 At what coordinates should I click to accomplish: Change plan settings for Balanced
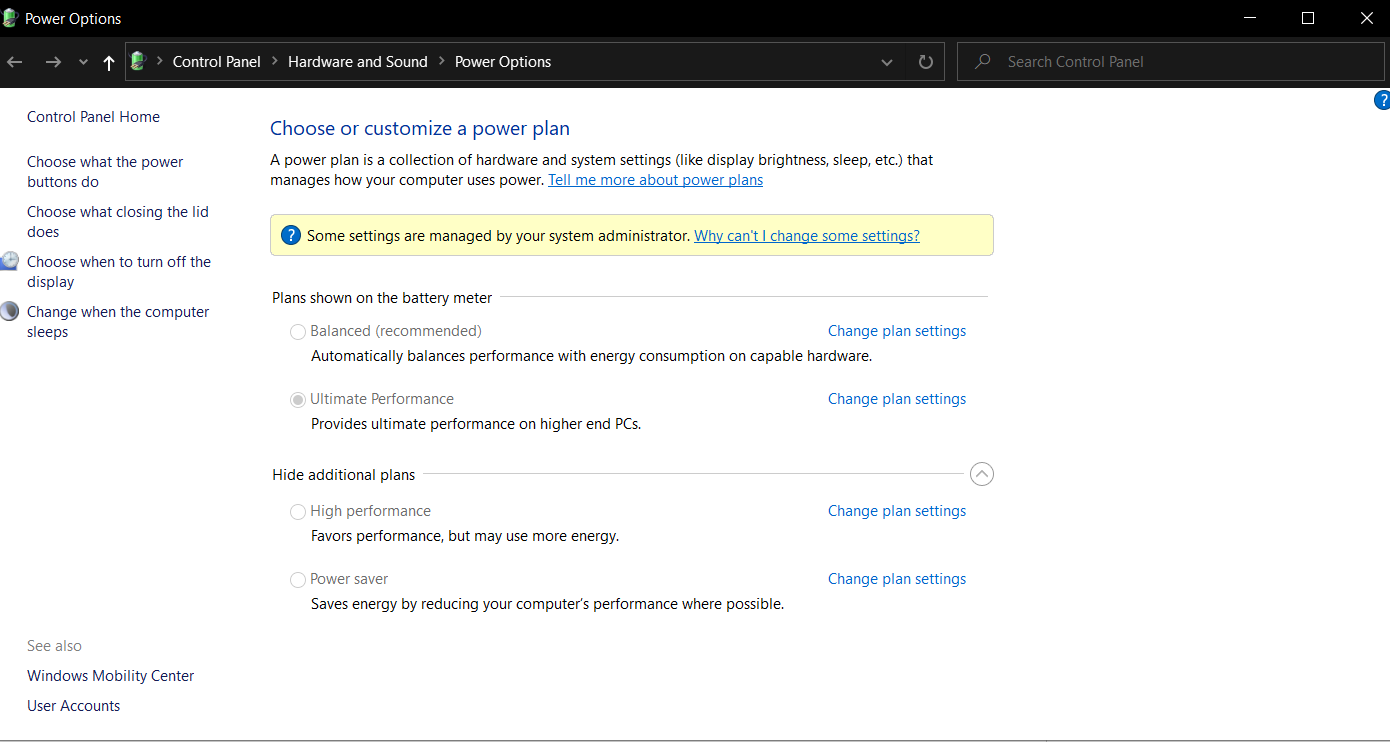tap(897, 331)
